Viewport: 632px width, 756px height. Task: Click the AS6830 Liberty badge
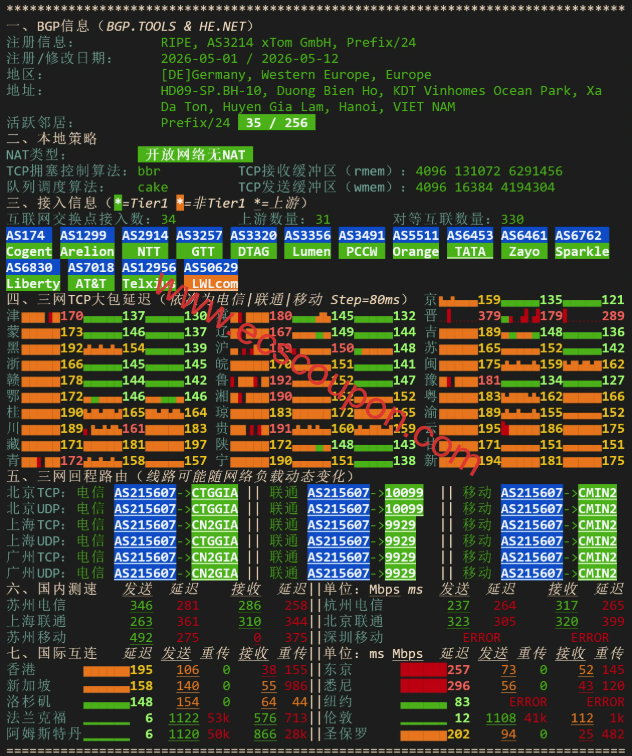pyautogui.click(x=33, y=275)
